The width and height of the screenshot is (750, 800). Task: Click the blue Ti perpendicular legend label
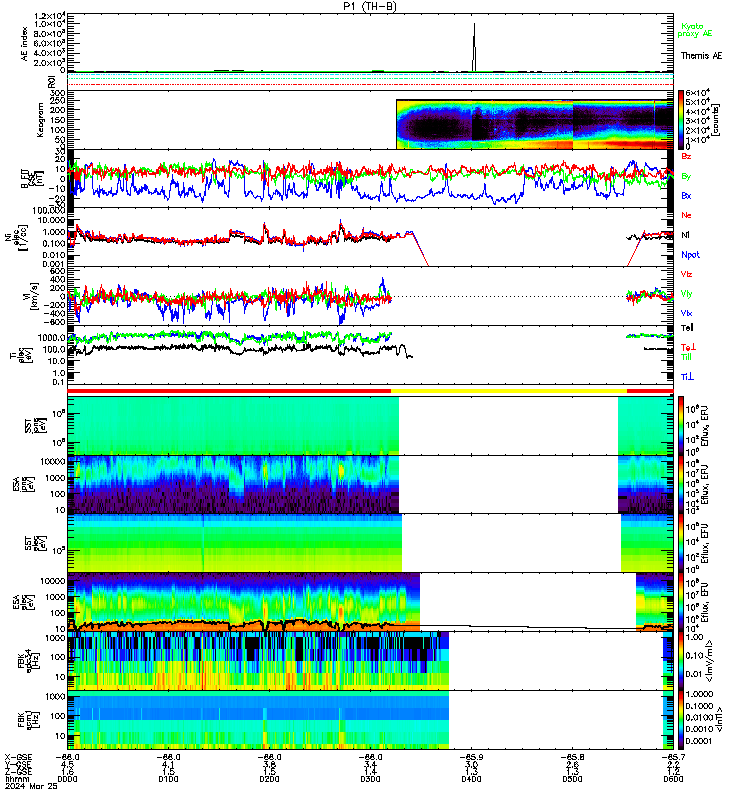pyautogui.click(x=687, y=377)
